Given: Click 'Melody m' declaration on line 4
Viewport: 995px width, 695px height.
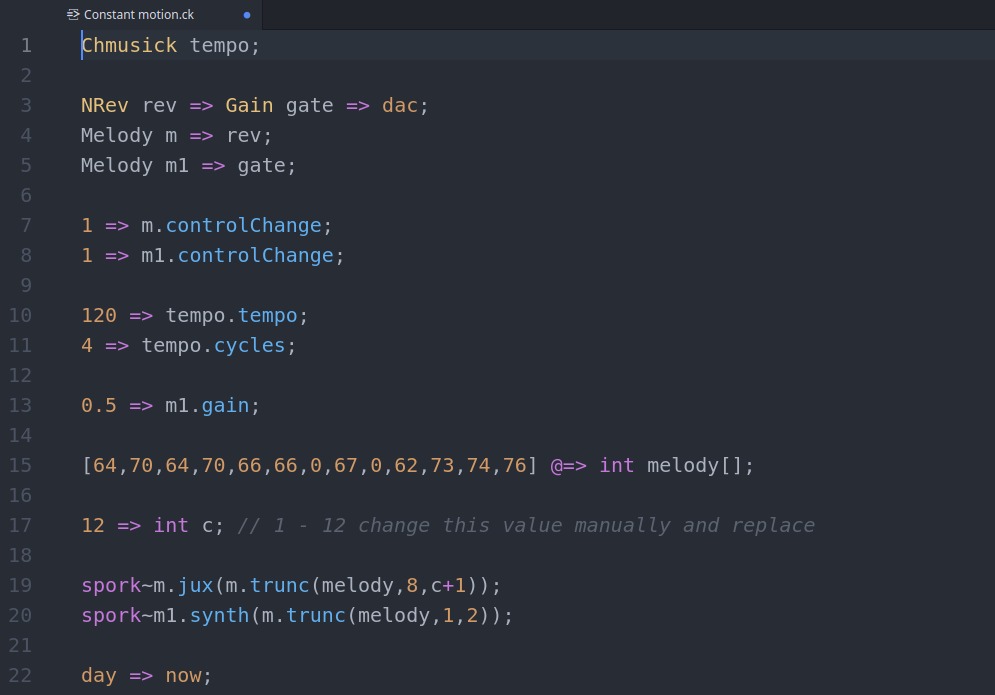Looking at the screenshot, I should point(129,136).
